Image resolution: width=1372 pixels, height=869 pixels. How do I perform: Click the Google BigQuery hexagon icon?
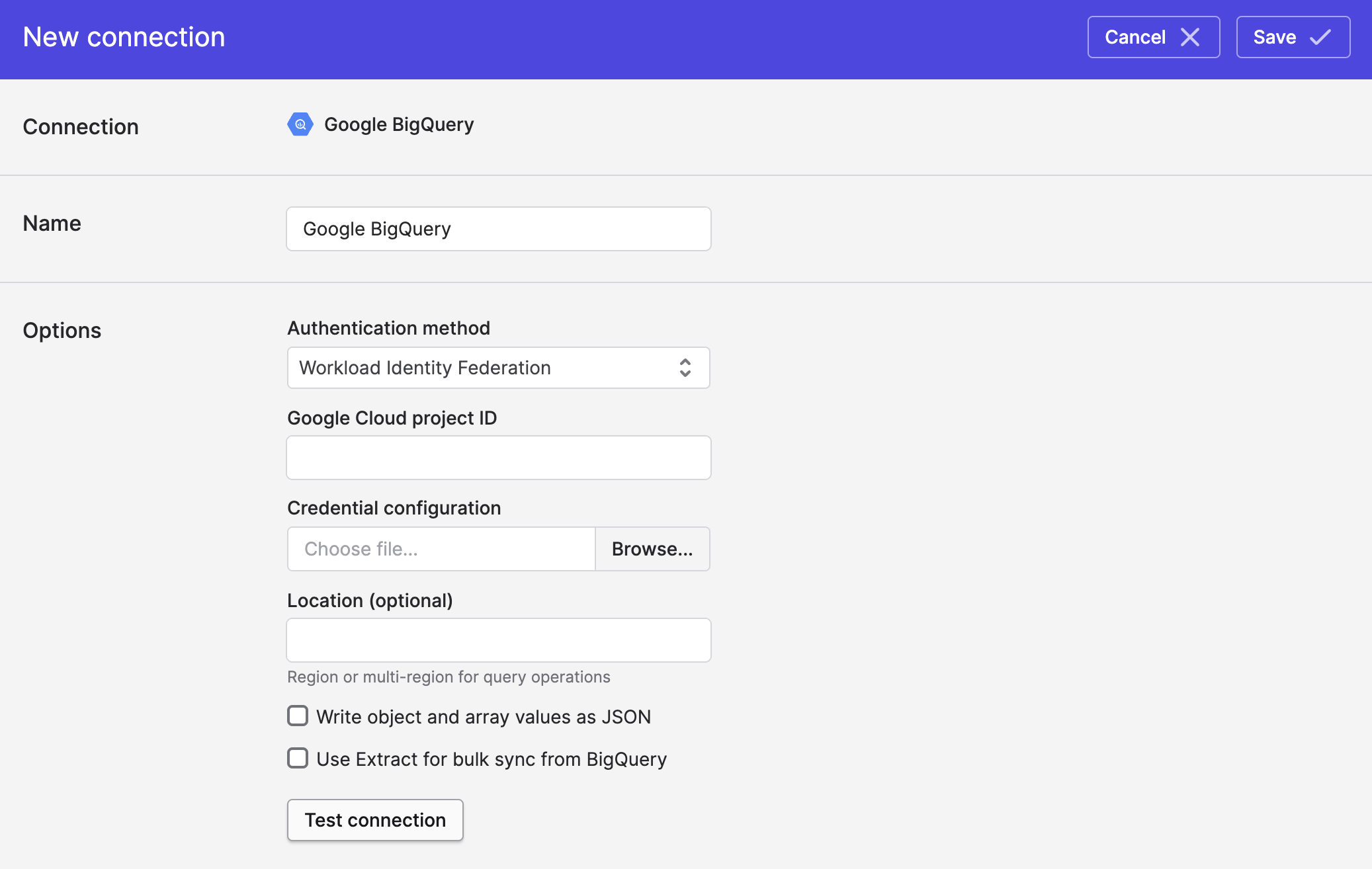click(x=300, y=124)
